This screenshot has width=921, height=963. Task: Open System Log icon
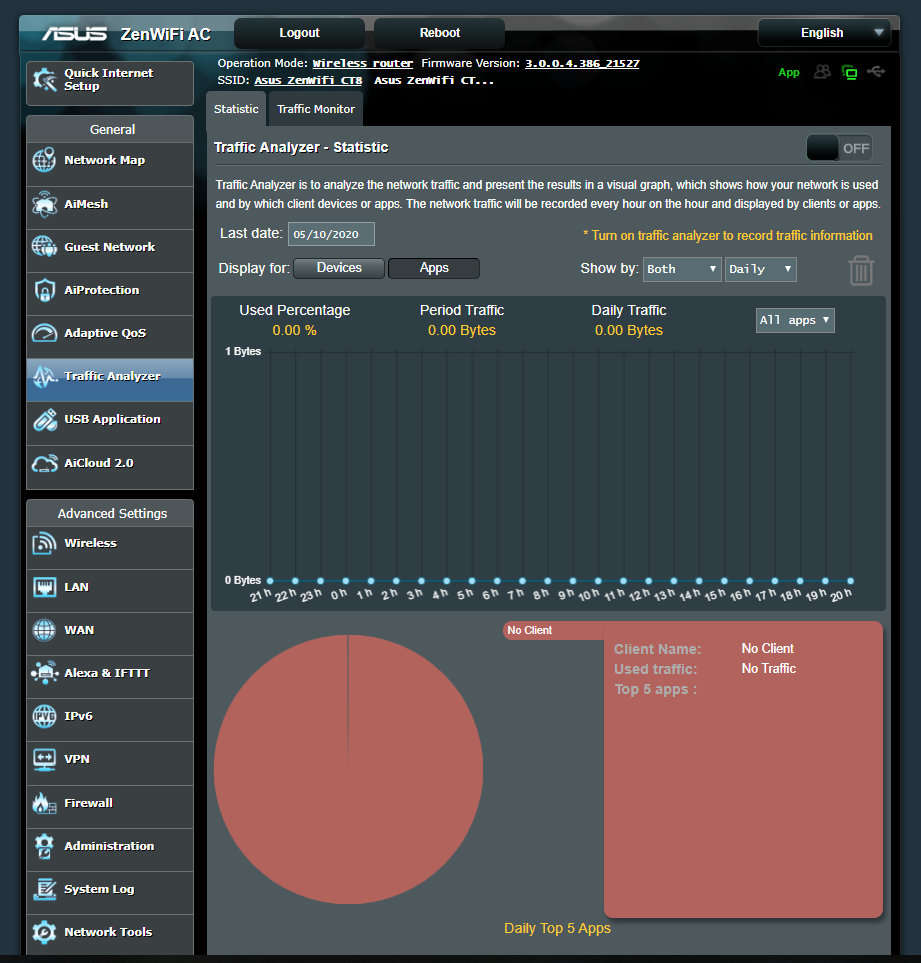[44, 889]
